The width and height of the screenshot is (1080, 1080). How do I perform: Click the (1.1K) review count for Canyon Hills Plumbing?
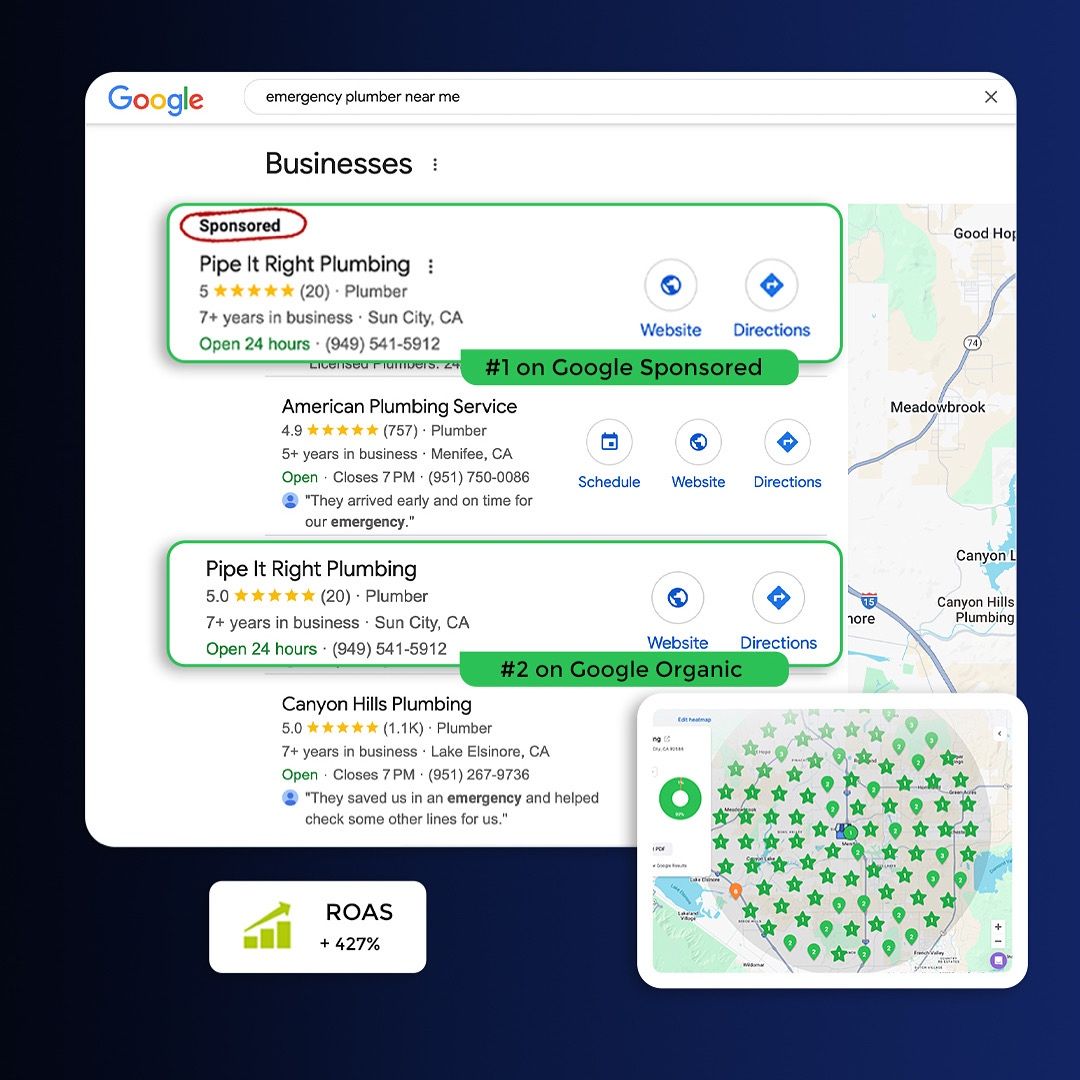pyautogui.click(x=403, y=728)
